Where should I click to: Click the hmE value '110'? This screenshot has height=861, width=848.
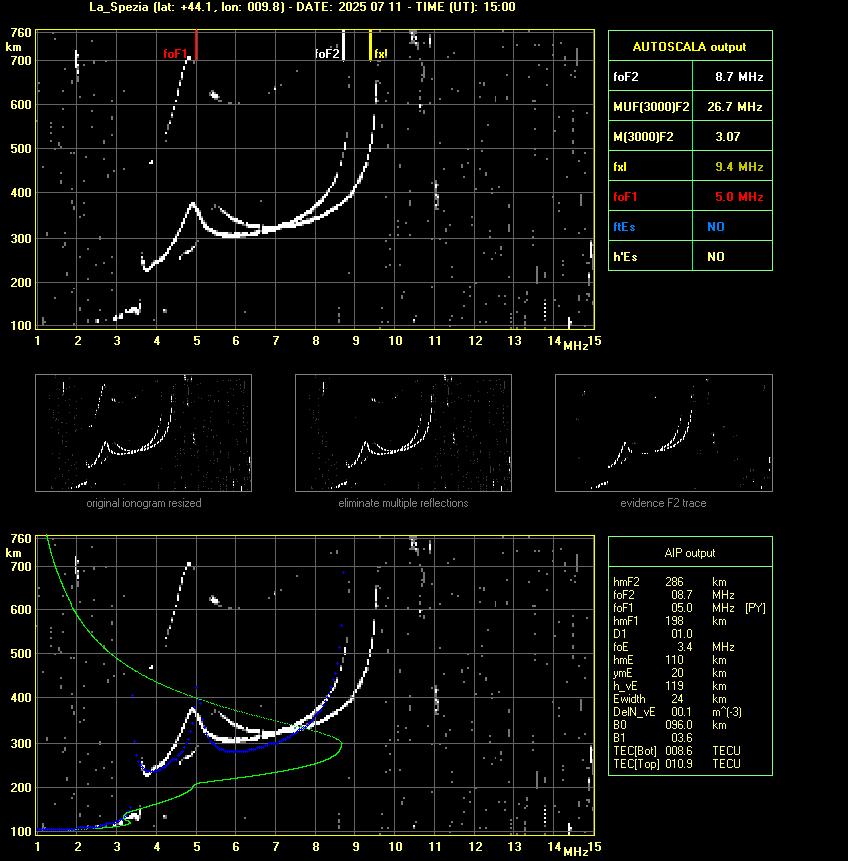pos(674,660)
